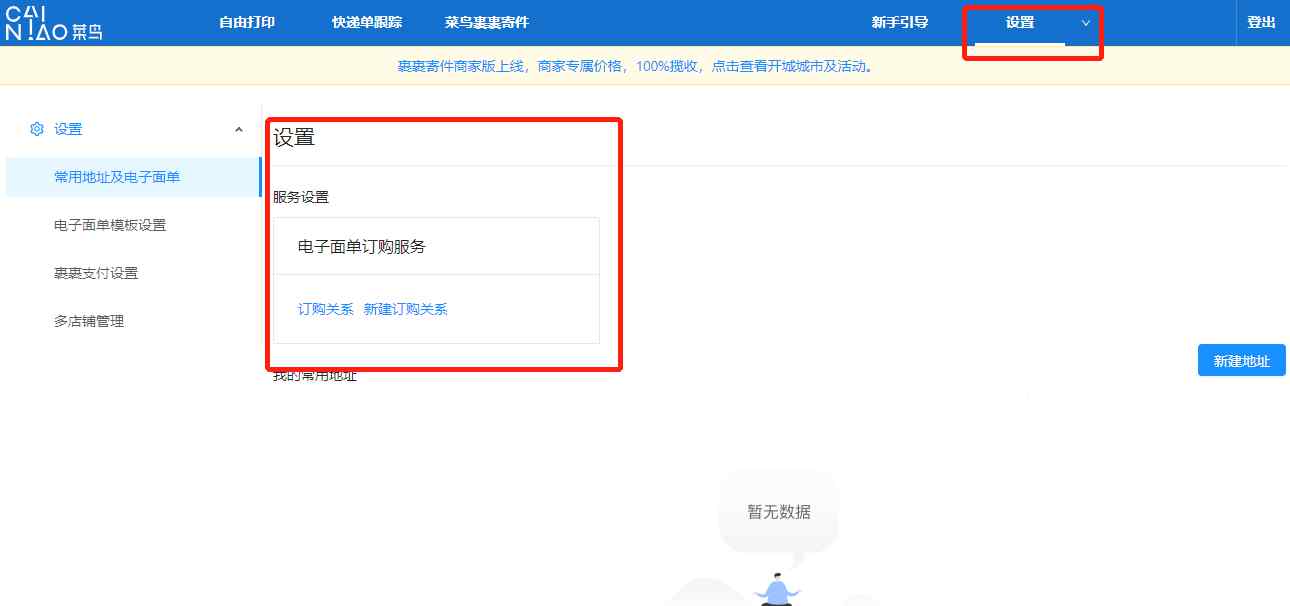Open the 自由打印 menu

(x=247, y=22)
